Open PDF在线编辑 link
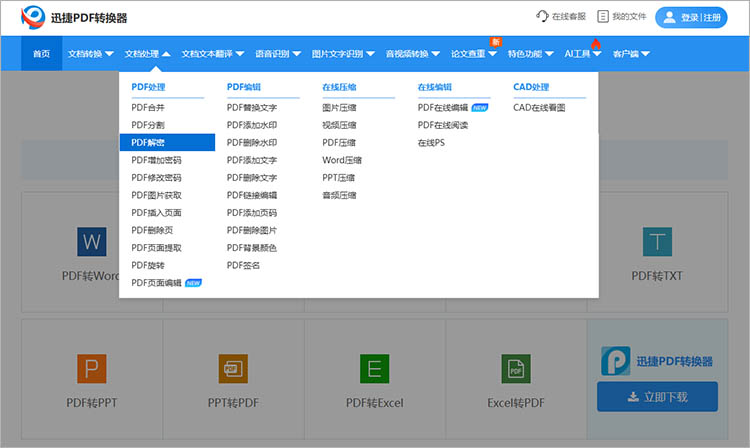The image size is (750, 448). click(443, 108)
